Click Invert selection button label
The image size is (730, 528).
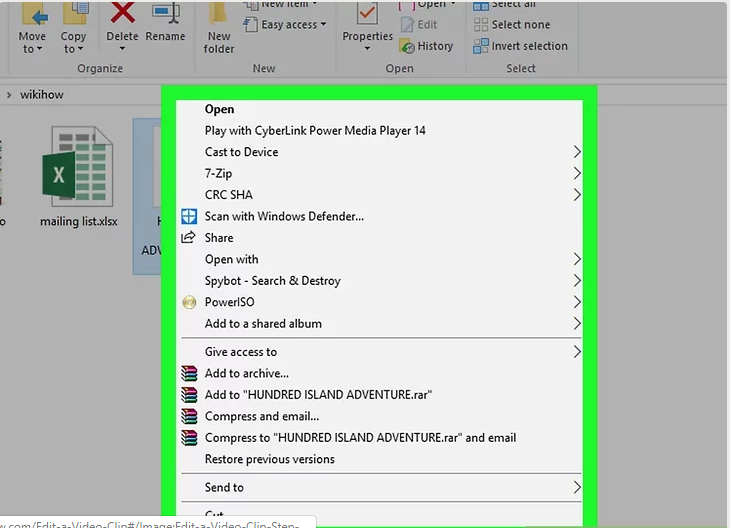(x=530, y=46)
